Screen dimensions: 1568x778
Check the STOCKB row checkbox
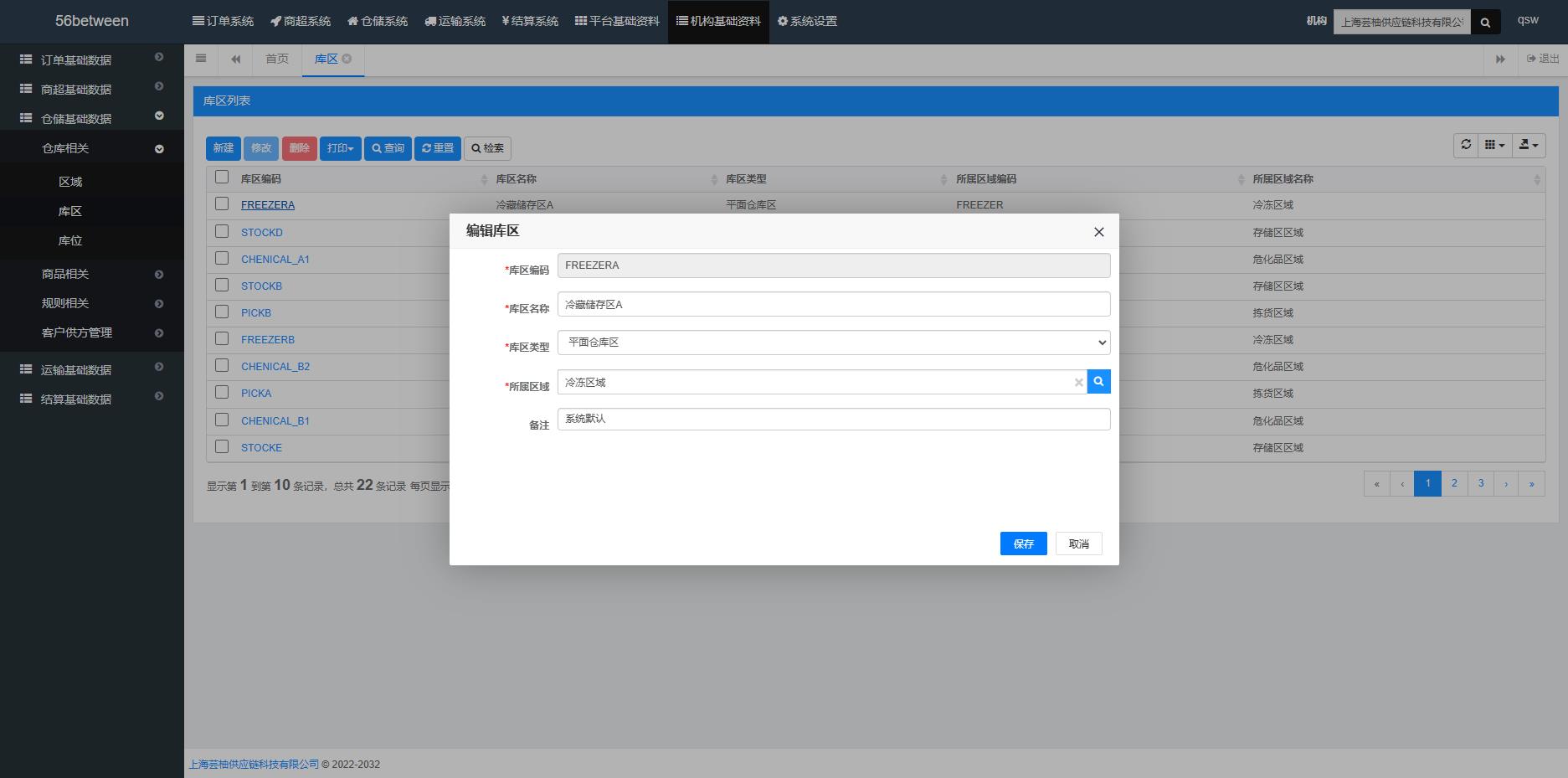[222, 285]
